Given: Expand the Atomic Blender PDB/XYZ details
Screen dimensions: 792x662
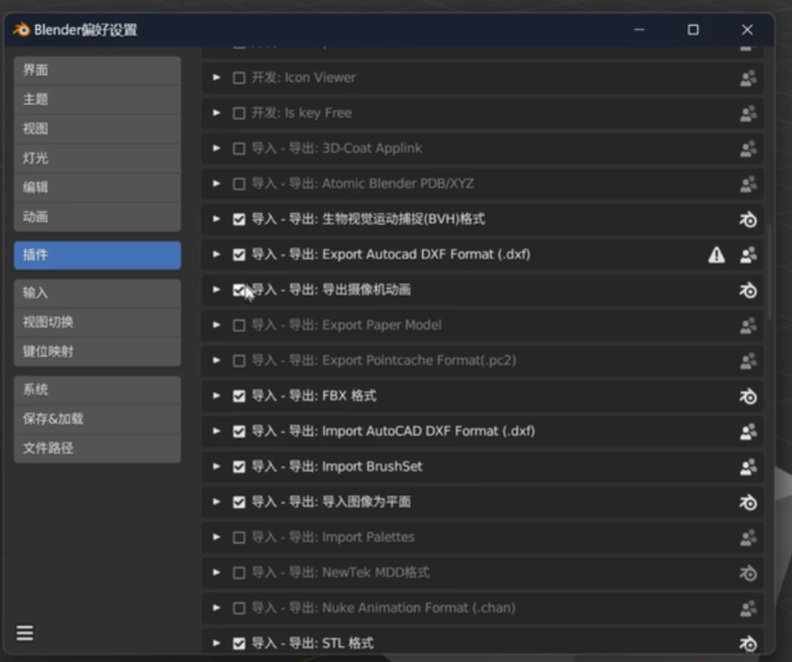Looking at the screenshot, I should point(216,183).
